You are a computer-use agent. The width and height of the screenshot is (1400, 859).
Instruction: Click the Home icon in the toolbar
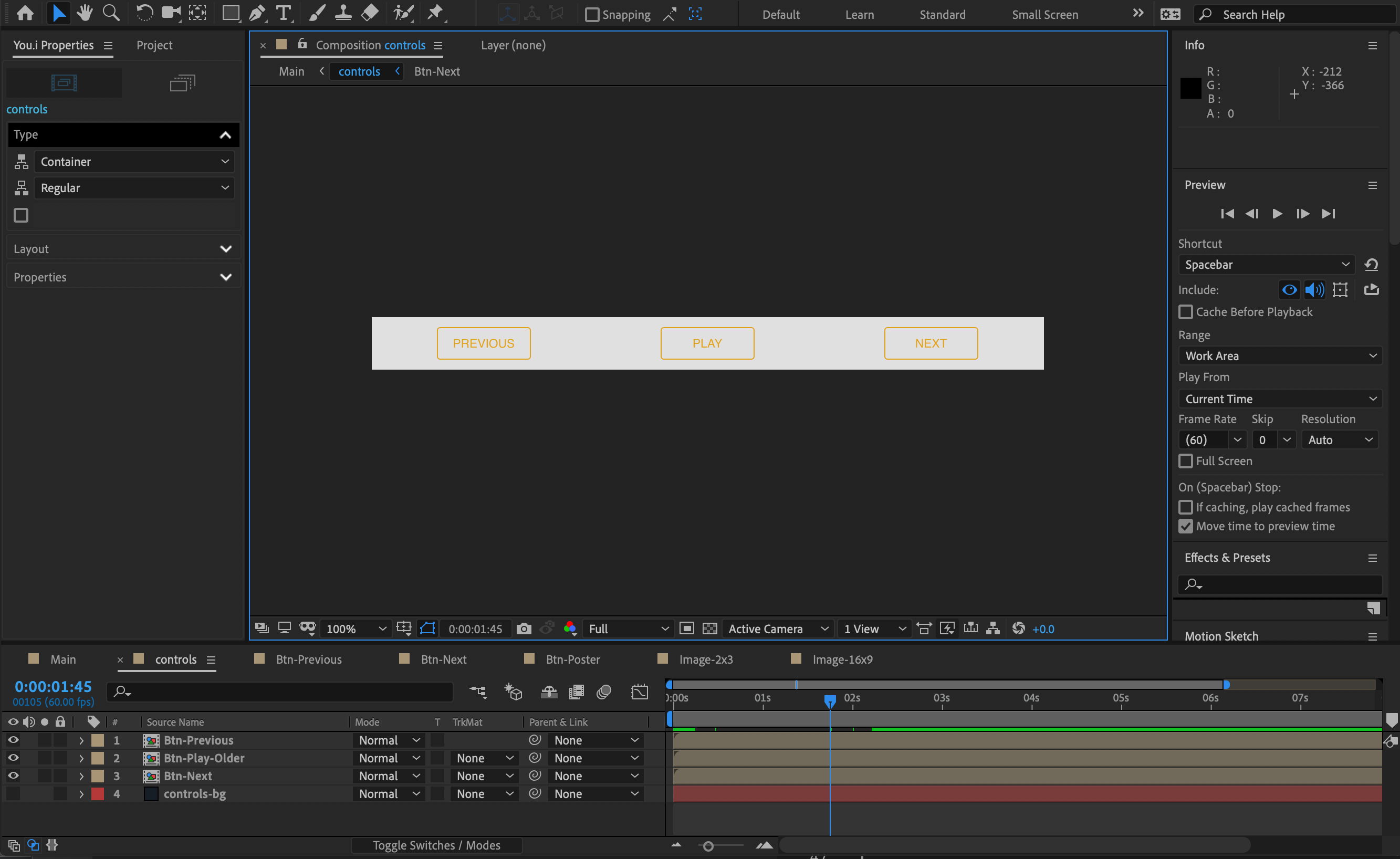pyautogui.click(x=25, y=13)
